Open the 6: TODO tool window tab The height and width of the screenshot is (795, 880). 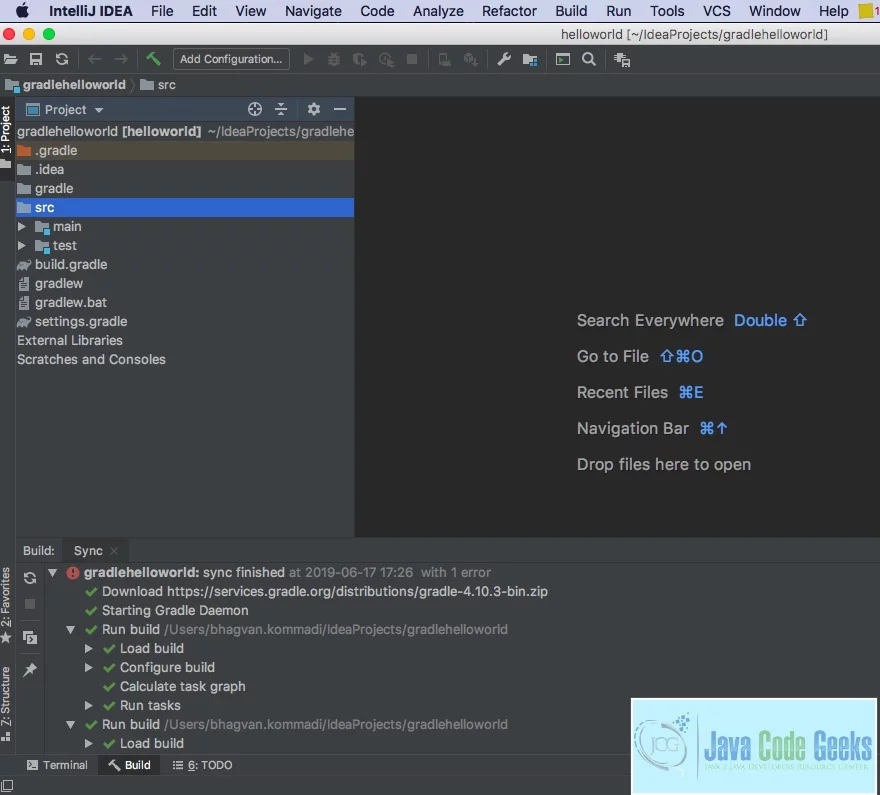point(202,765)
